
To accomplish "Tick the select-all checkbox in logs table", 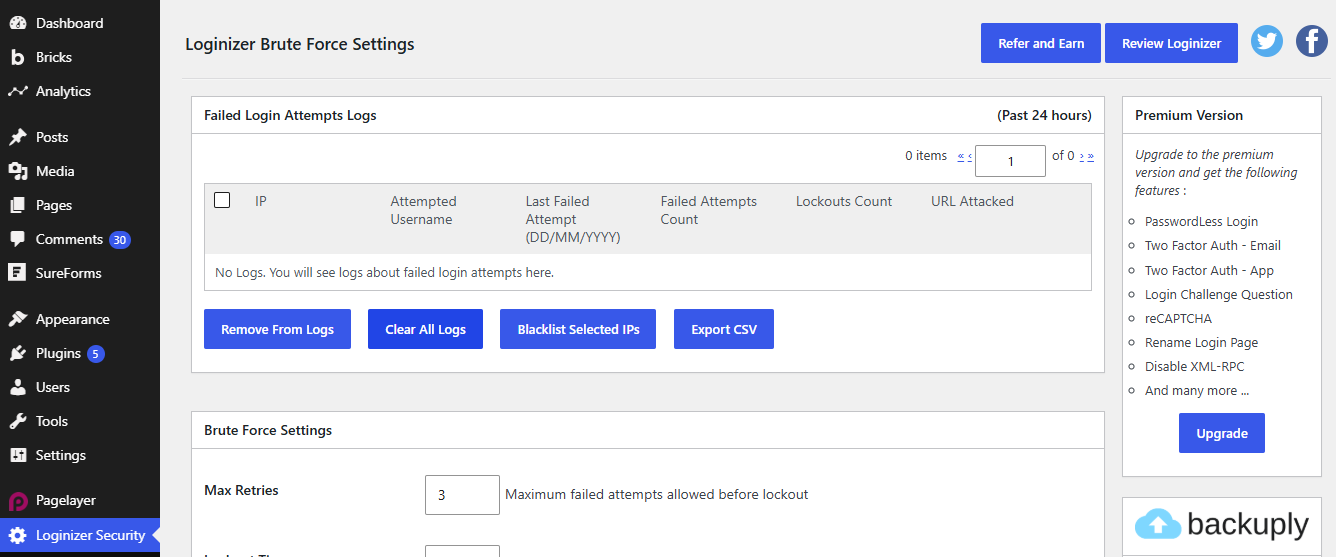I will 222,200.
